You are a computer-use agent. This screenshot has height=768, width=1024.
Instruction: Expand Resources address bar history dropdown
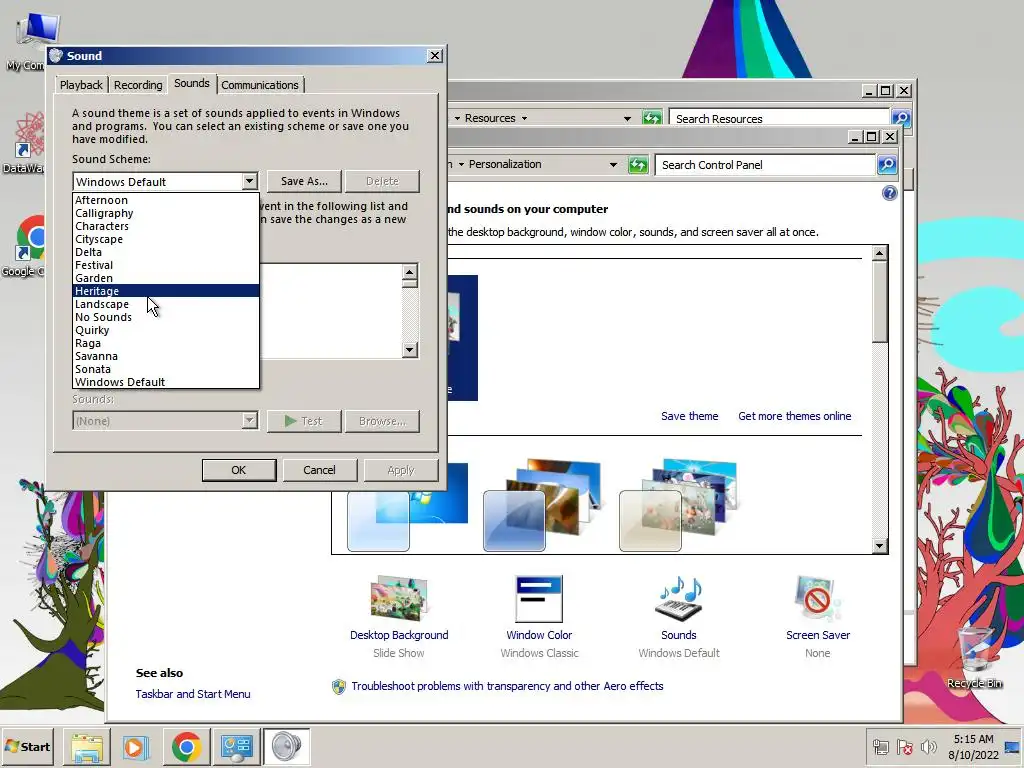pos(627,119)
